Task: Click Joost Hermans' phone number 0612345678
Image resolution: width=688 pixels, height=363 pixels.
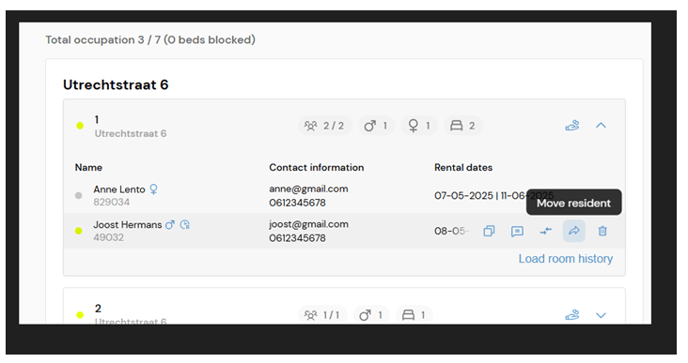Action: pos(297,238)
